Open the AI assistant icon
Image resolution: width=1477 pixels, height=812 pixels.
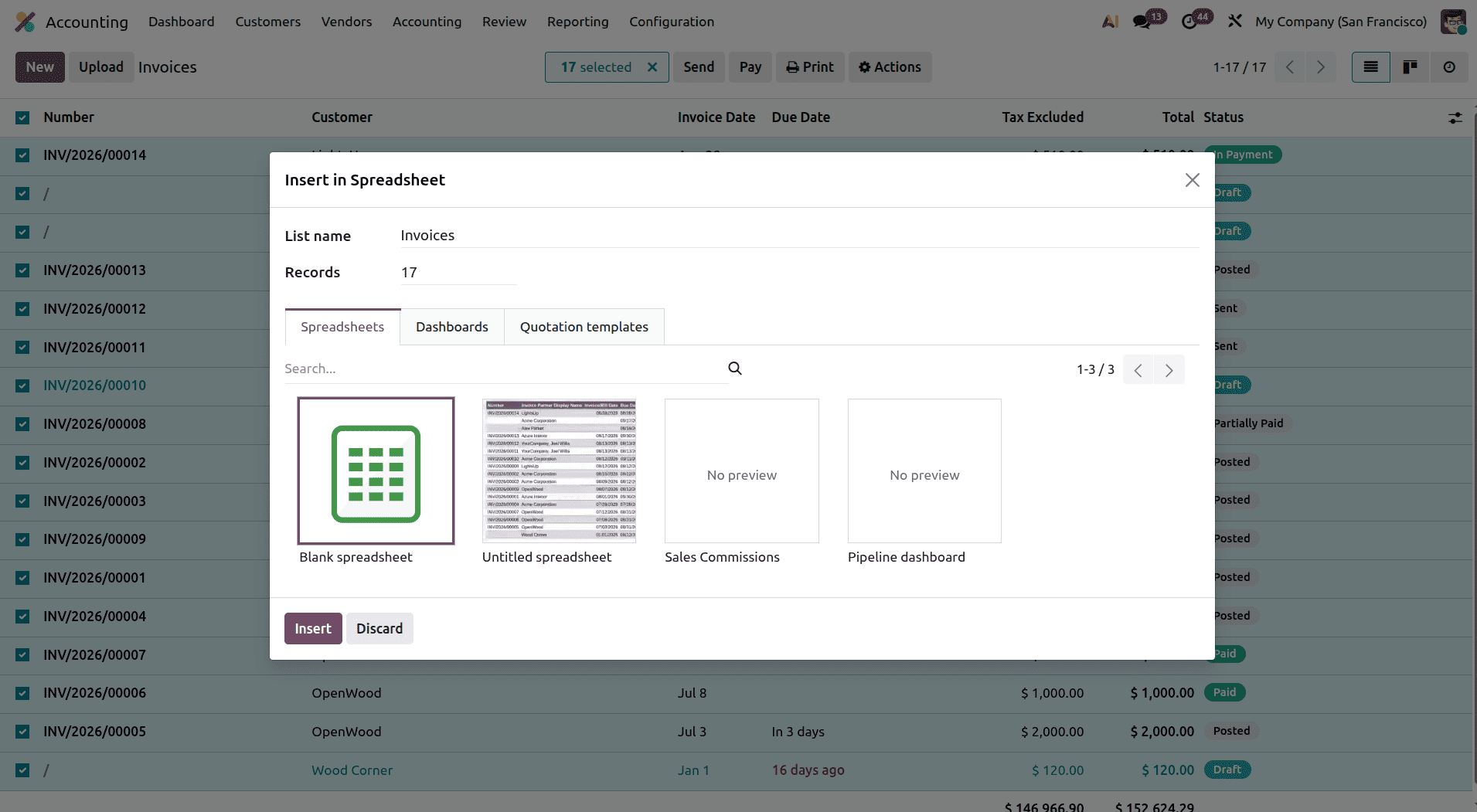1111,22
